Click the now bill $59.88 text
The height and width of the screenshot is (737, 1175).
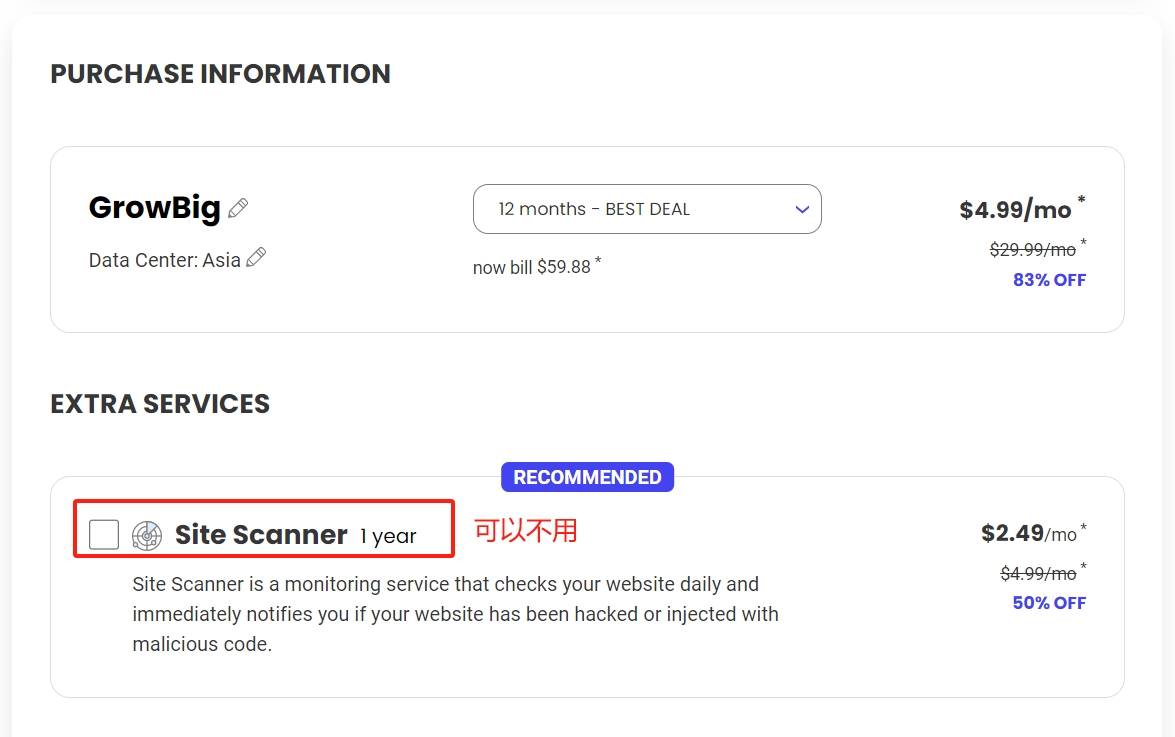(x=532, y=267)
